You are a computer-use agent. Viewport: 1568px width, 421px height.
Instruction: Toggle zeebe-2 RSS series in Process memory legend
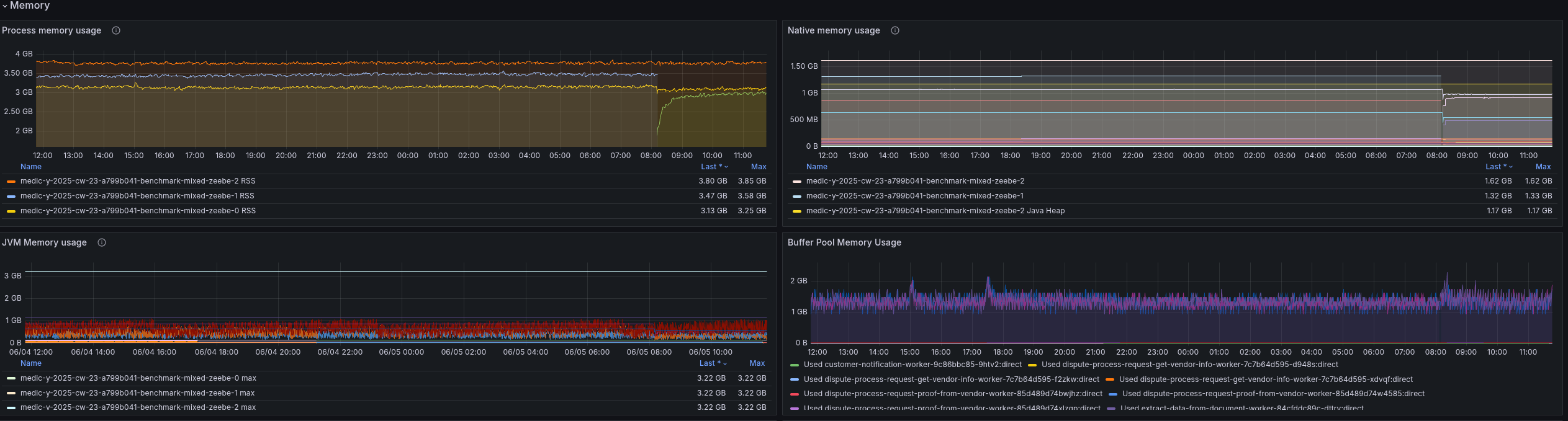click(x=138, y=181)
